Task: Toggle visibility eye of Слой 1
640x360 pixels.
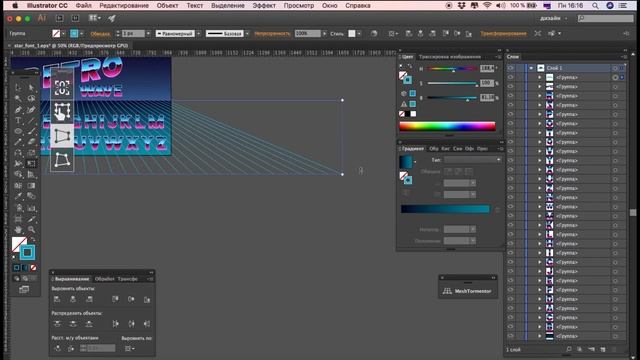Action: pyautogui.click(x=511, y=68)
